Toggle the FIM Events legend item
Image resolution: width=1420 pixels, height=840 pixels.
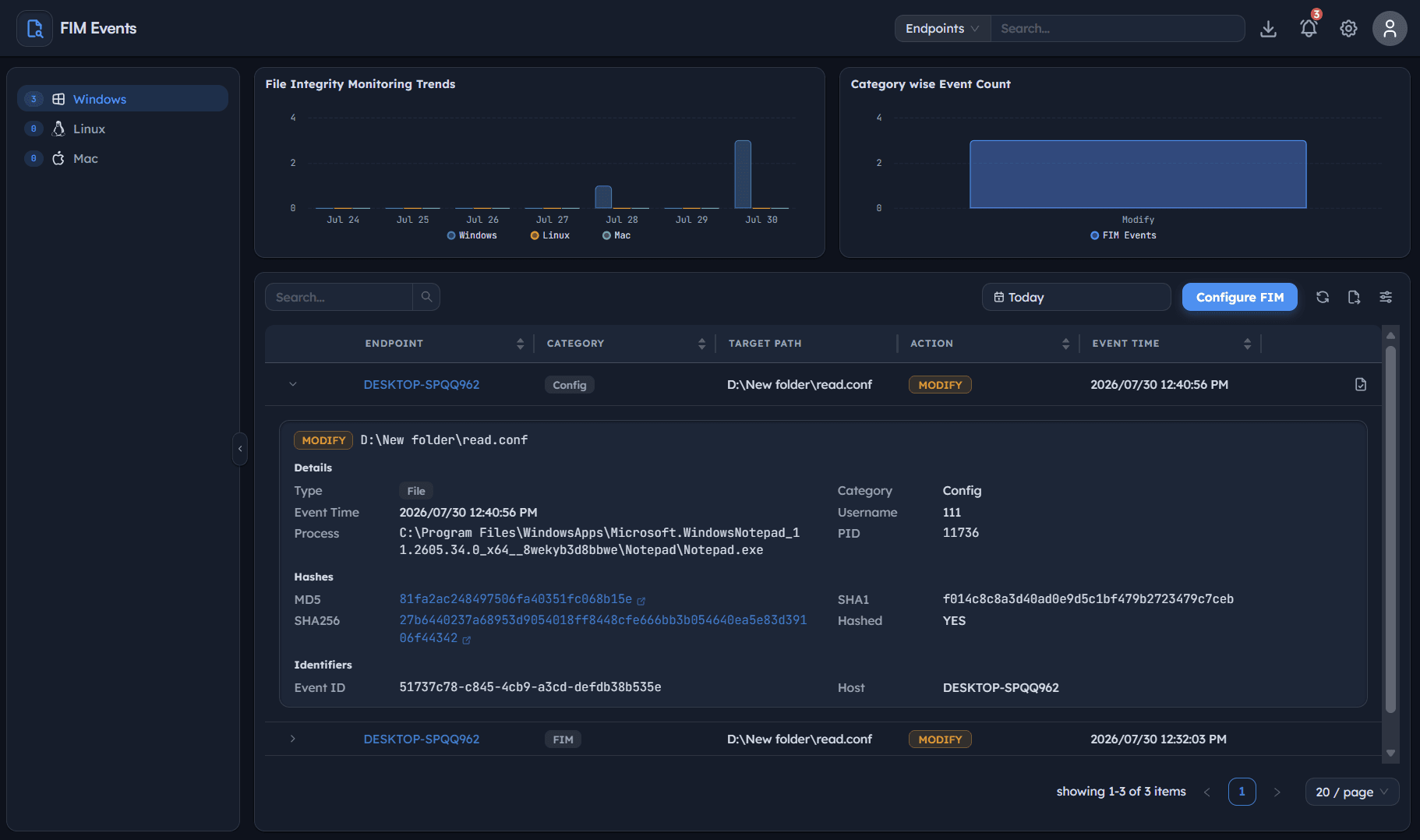pyautogui.click(x=1123, y=235)
